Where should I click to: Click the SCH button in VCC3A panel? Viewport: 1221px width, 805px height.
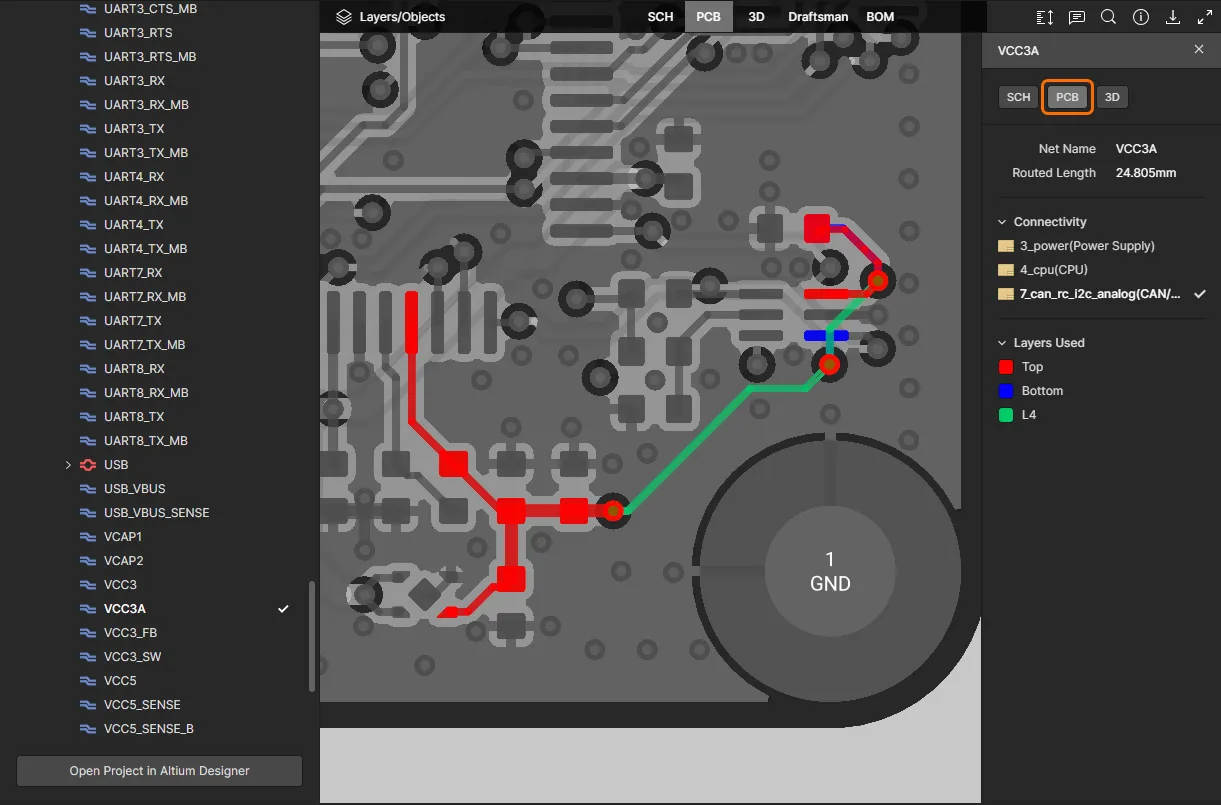[x=1018, y=97]
